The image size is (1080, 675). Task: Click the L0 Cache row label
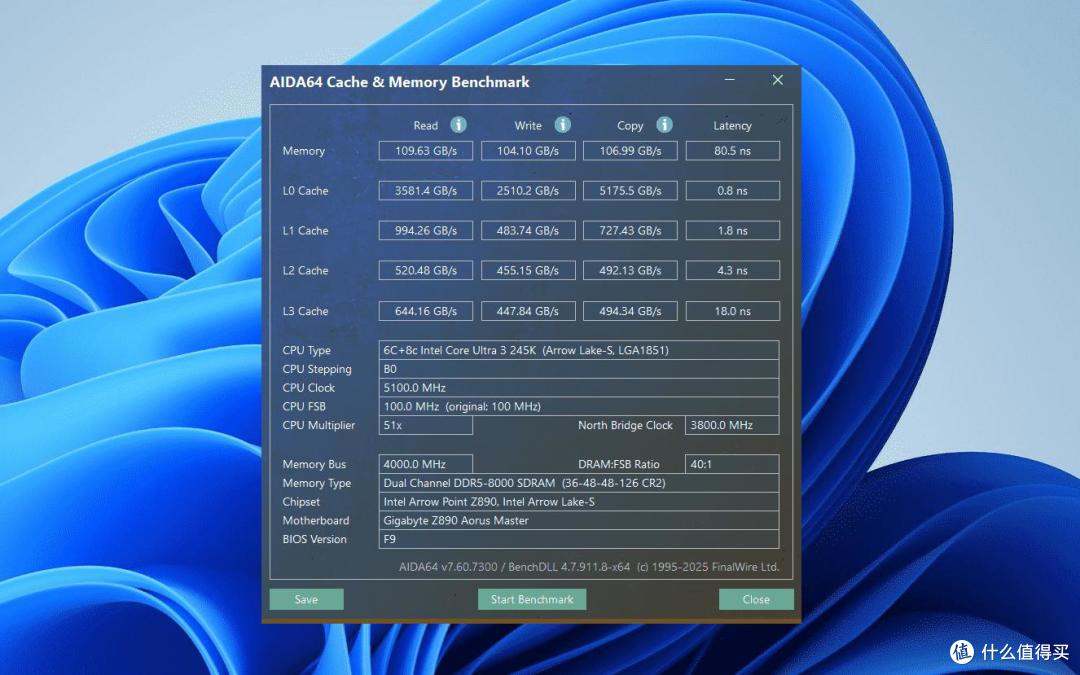pyautogui.click(x=305, y=191)
